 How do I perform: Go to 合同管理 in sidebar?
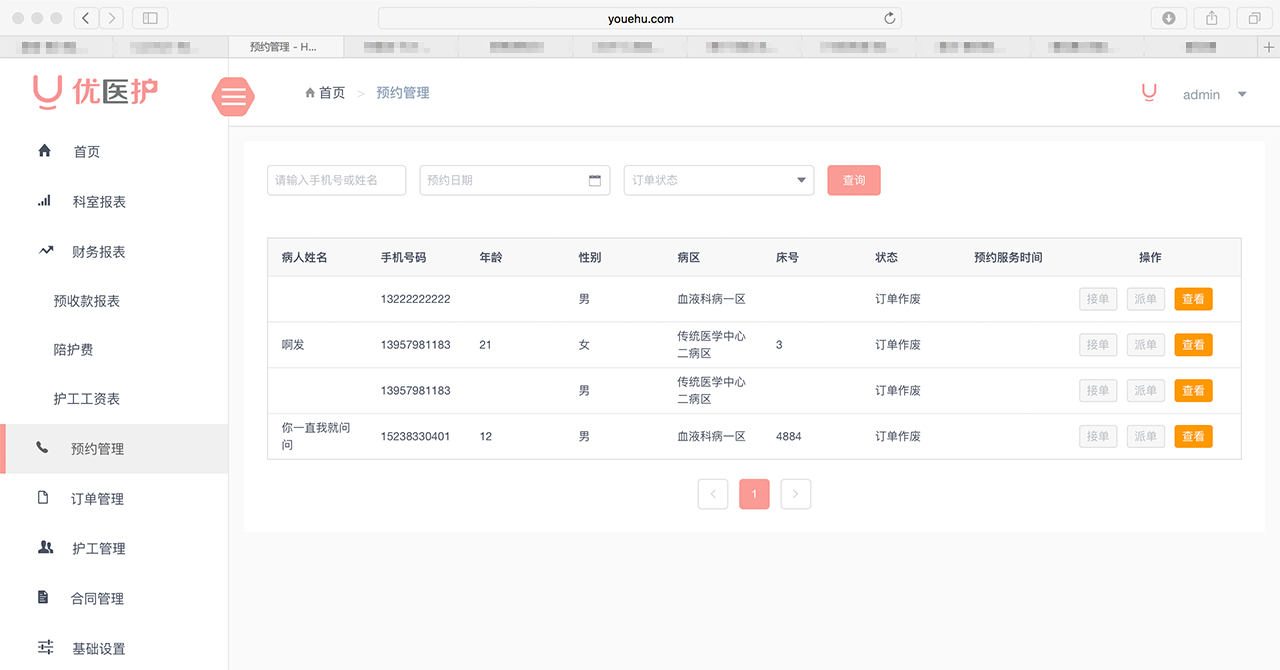(97, 599)
